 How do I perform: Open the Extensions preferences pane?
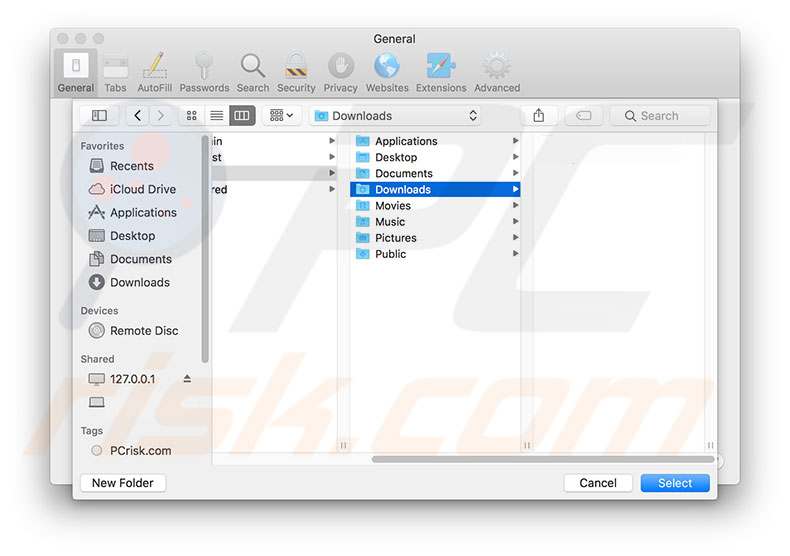click(x=441, y=73)
